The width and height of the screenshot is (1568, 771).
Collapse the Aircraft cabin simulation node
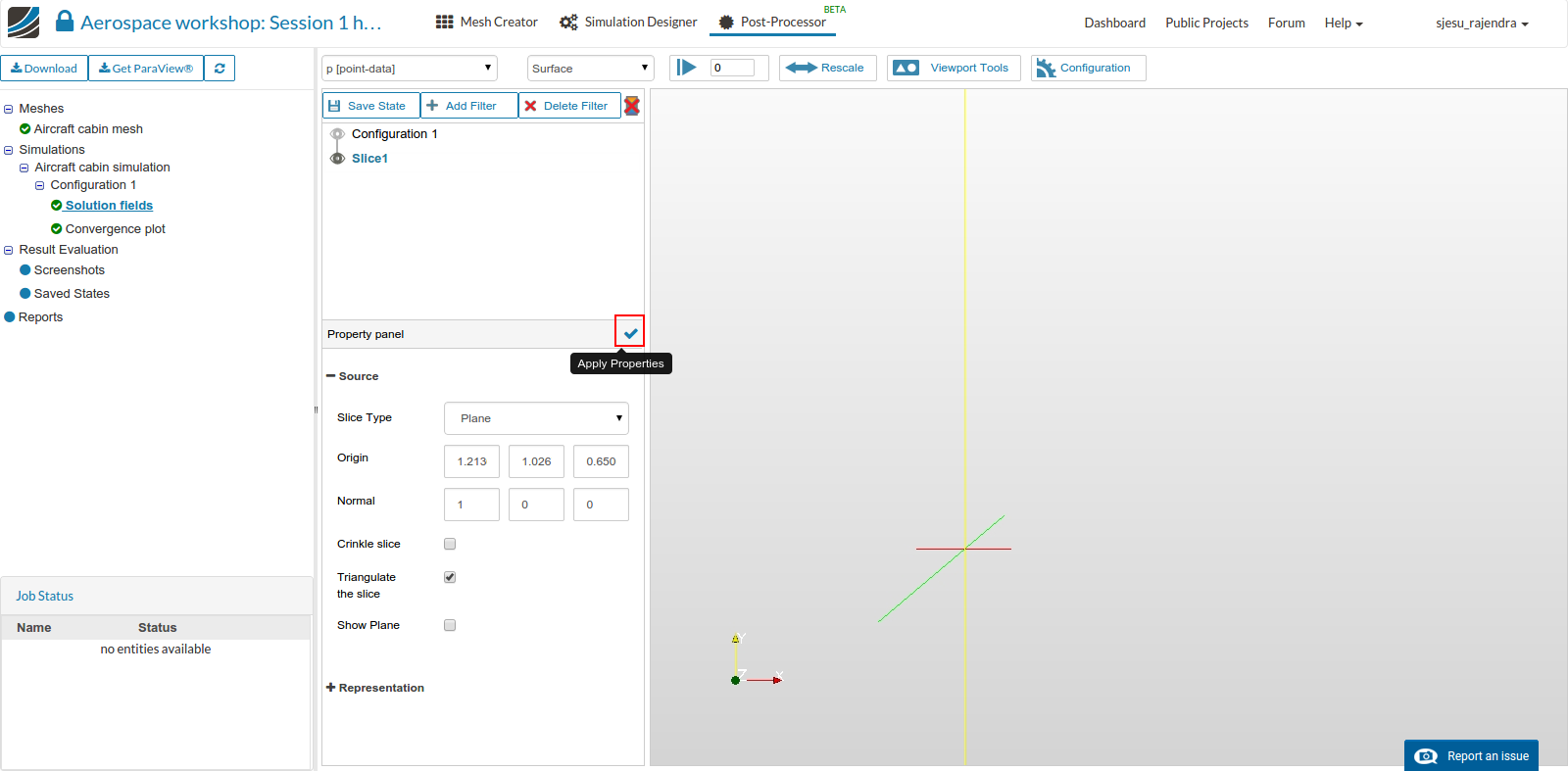(x=24, y=168)
